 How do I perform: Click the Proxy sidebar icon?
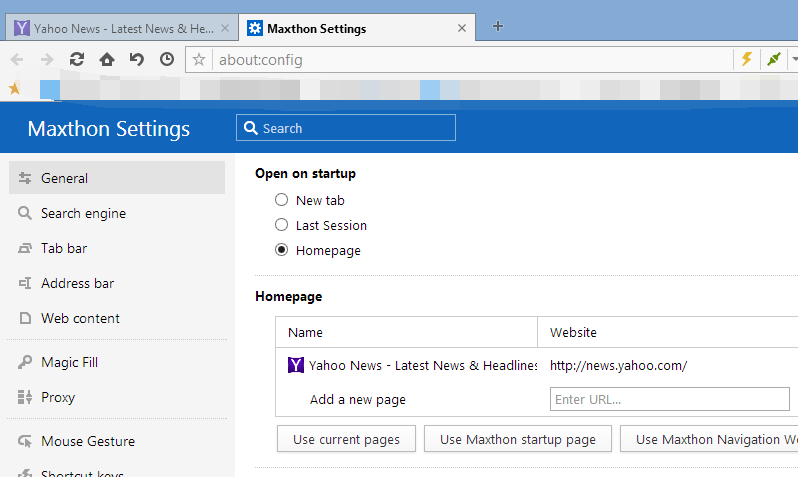click(x=25, y=397)
